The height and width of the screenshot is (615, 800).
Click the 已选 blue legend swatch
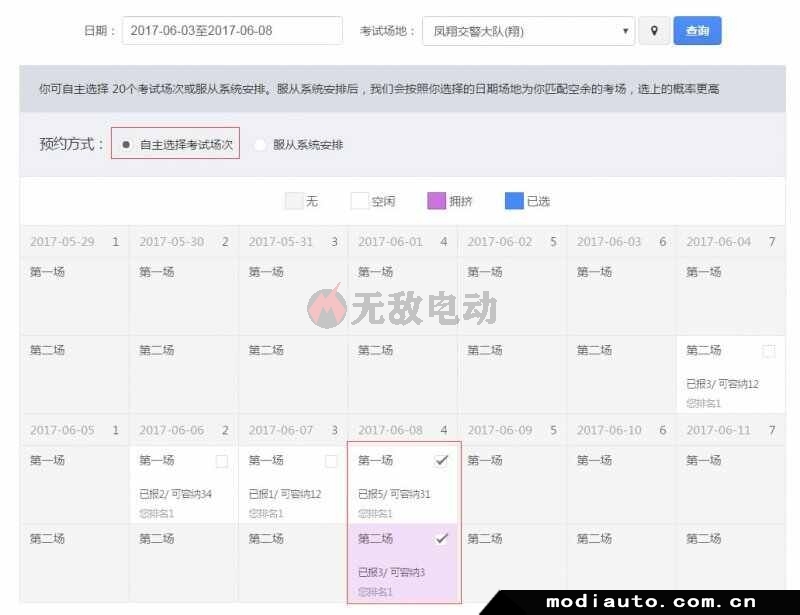pyautogui.click(x=514, y=201)
